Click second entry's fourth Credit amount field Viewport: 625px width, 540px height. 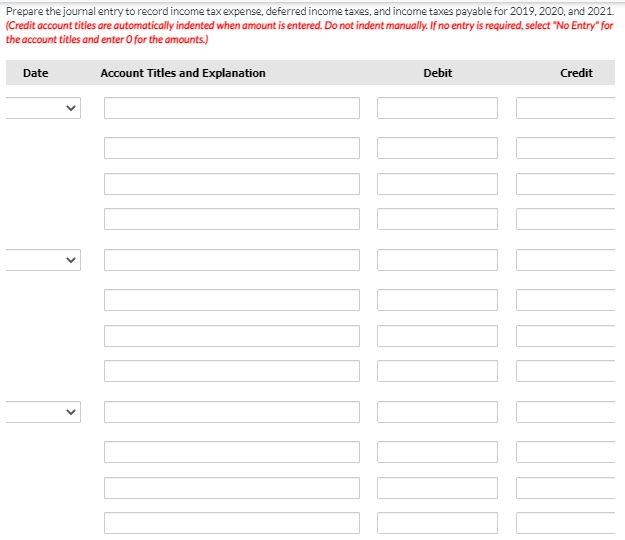(x=566, y=371)
